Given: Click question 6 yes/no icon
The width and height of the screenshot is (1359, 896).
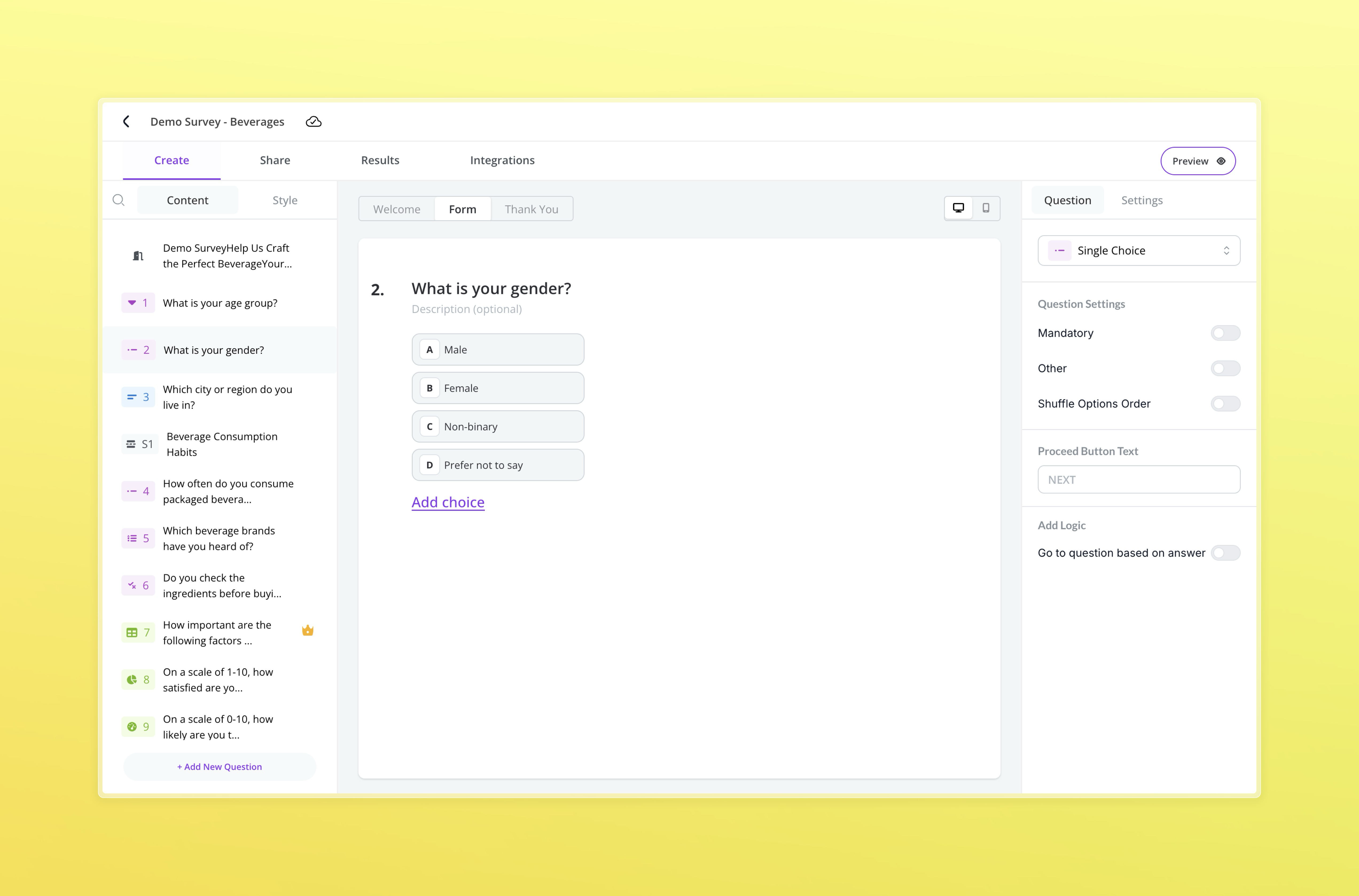Looking at the screenshot, I should (132, 585).
